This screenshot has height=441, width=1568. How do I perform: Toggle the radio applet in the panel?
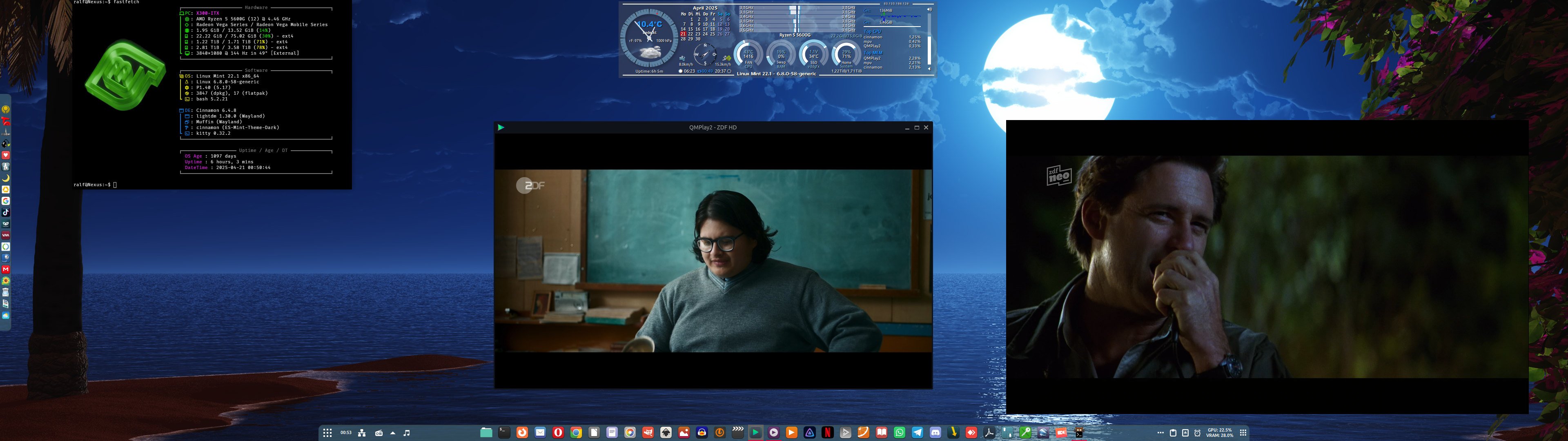[x=379, y=432]
